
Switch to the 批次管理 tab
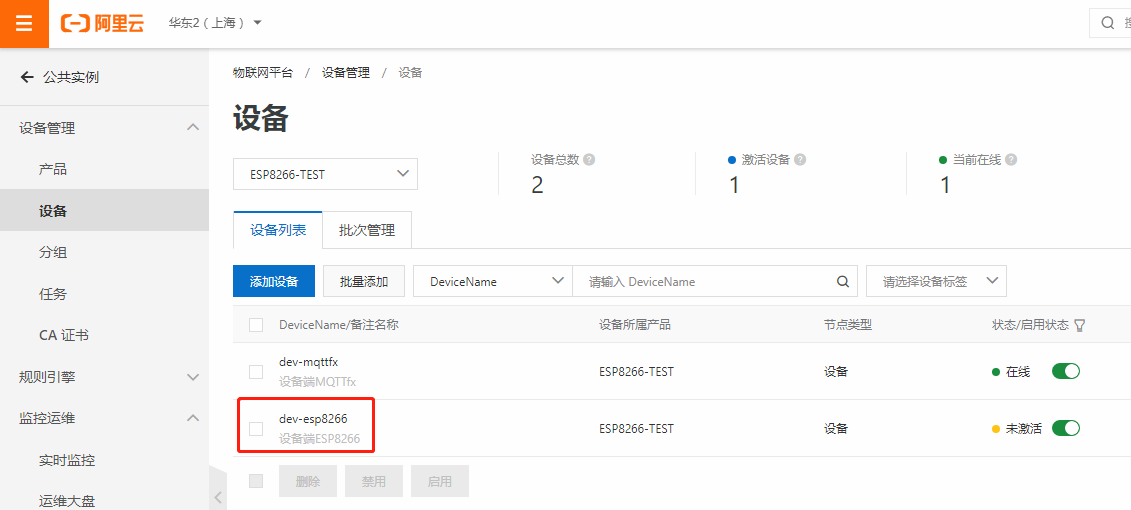(x=367, y=230)
